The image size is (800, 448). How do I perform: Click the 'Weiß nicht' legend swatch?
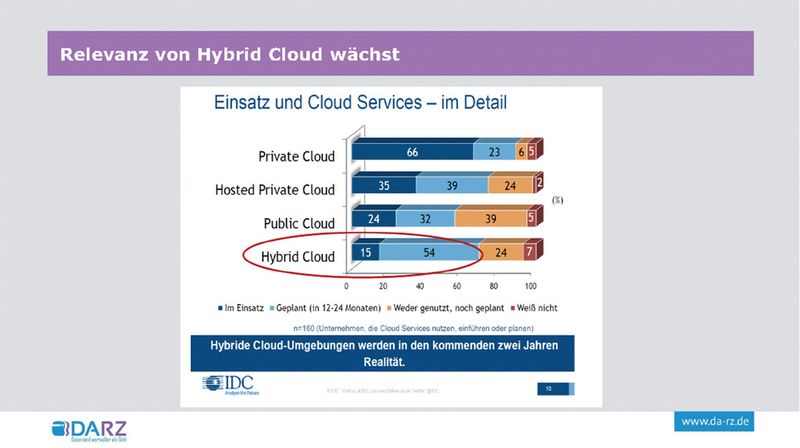pyautogui.click(x=513, y=308)
